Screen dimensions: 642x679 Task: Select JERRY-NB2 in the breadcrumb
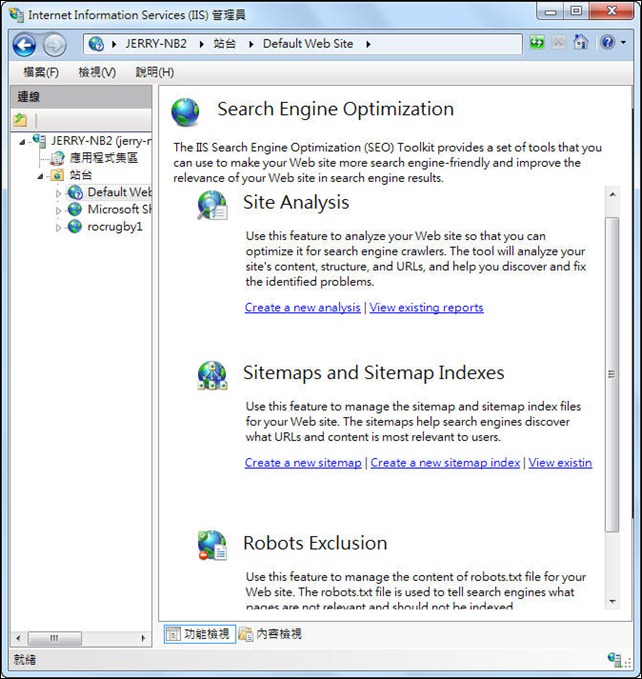tap(156, 44)
